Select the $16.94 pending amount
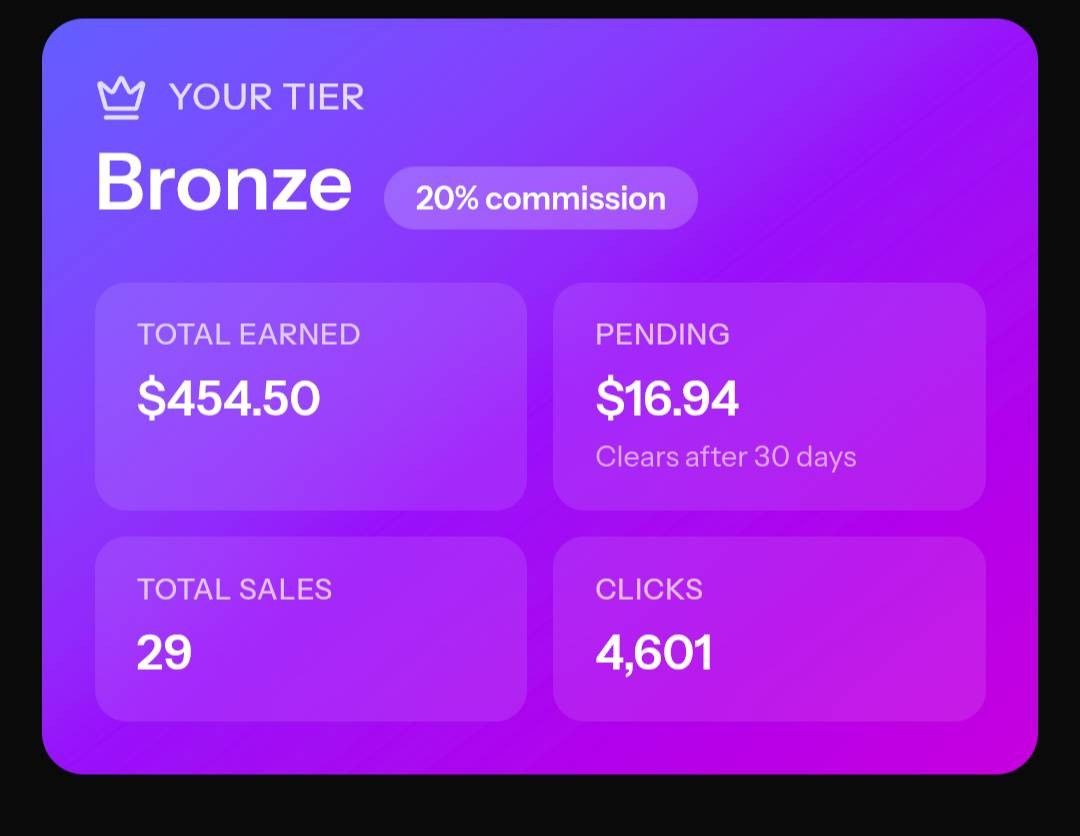 click(x=667, y=398)
